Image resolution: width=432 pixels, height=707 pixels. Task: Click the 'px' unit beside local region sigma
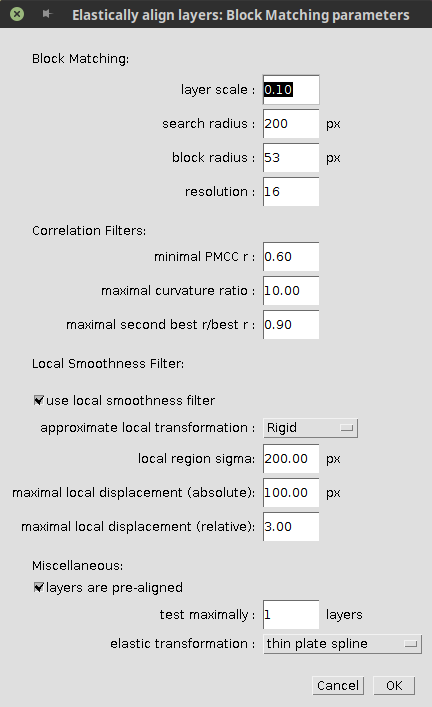(x=333, y=459)
